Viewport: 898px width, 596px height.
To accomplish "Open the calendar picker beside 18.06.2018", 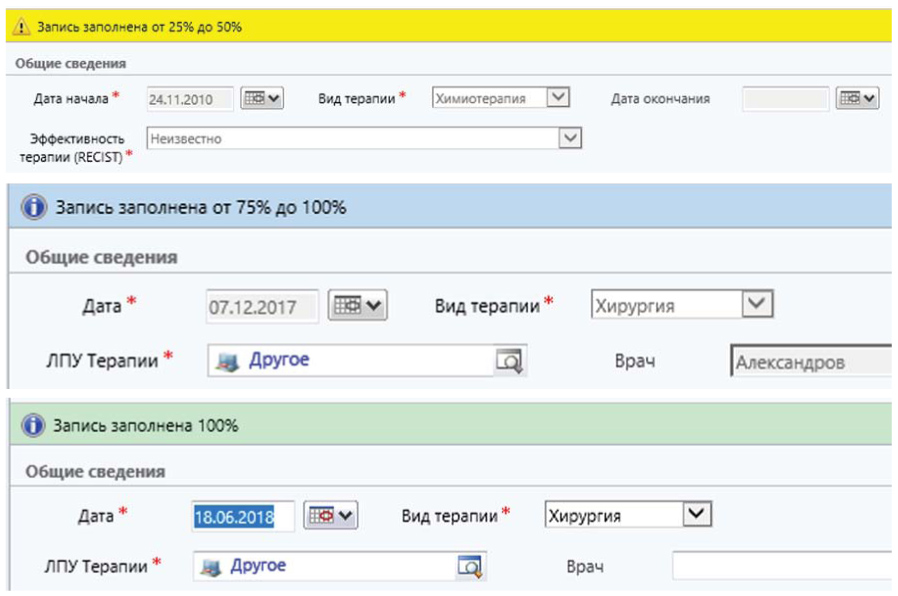I will (331, 516).
